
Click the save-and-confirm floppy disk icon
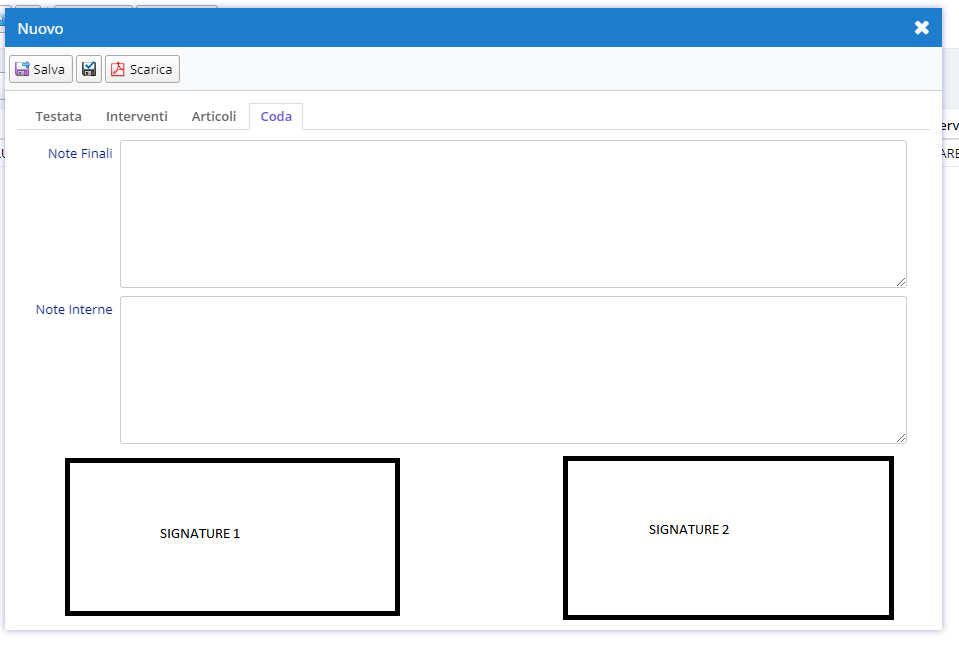pos(89,69)
